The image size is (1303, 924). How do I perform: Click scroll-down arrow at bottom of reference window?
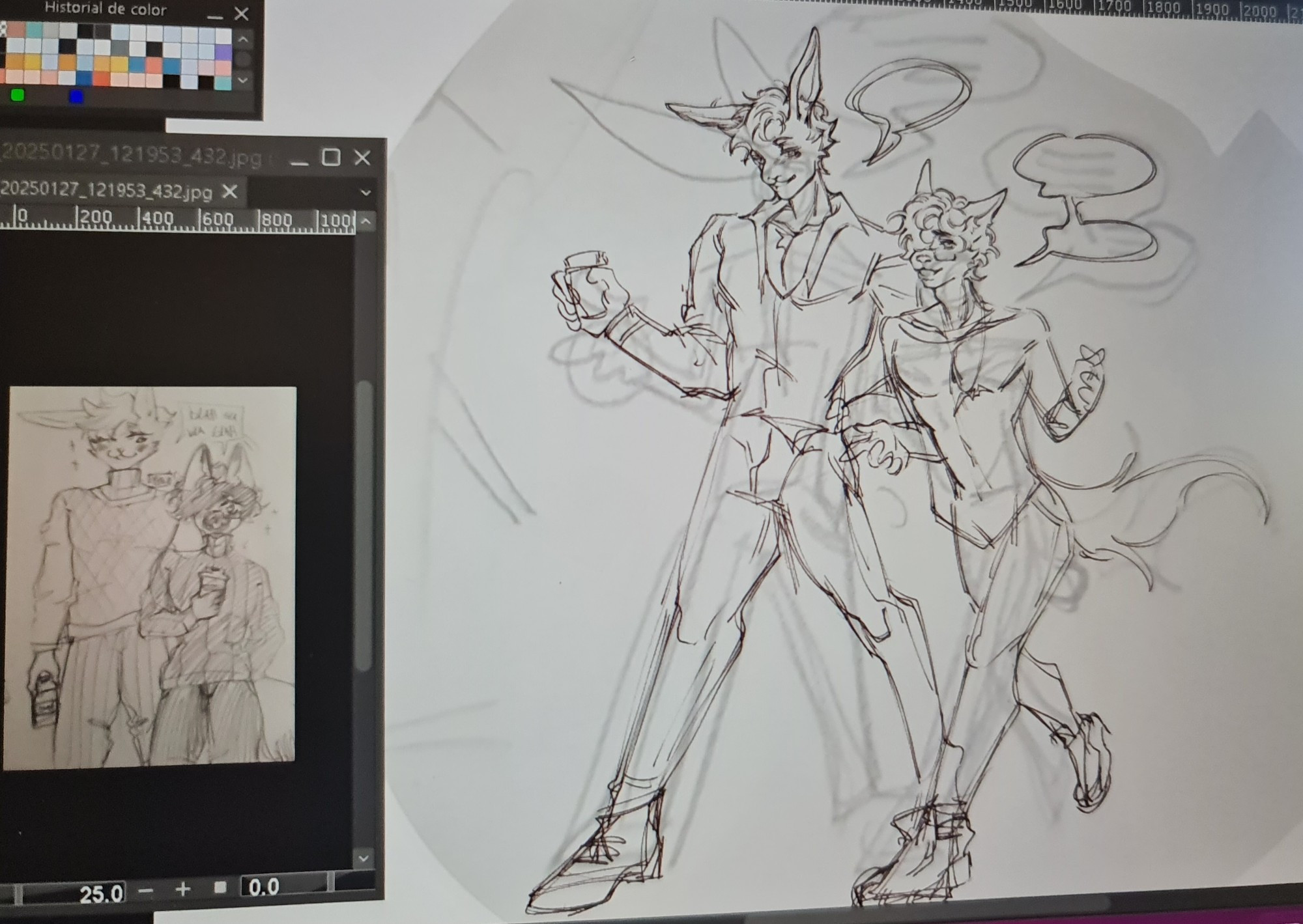(x=364, y=857)
